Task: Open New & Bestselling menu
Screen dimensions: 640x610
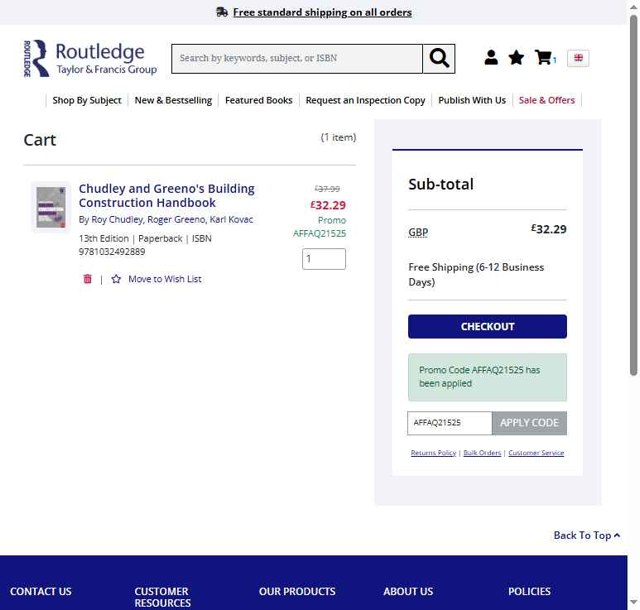Action: pos(173,100)
